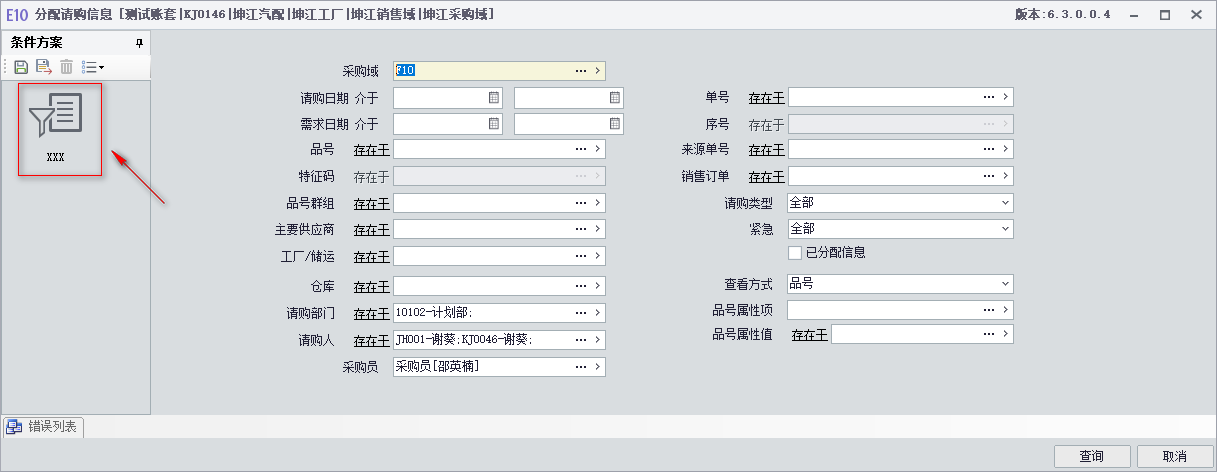This screenshot has height=472, width=1217.
Task: Click the 存在于 operator link for 来源单号
Action: pyautogui.click(x=766, y=150)
